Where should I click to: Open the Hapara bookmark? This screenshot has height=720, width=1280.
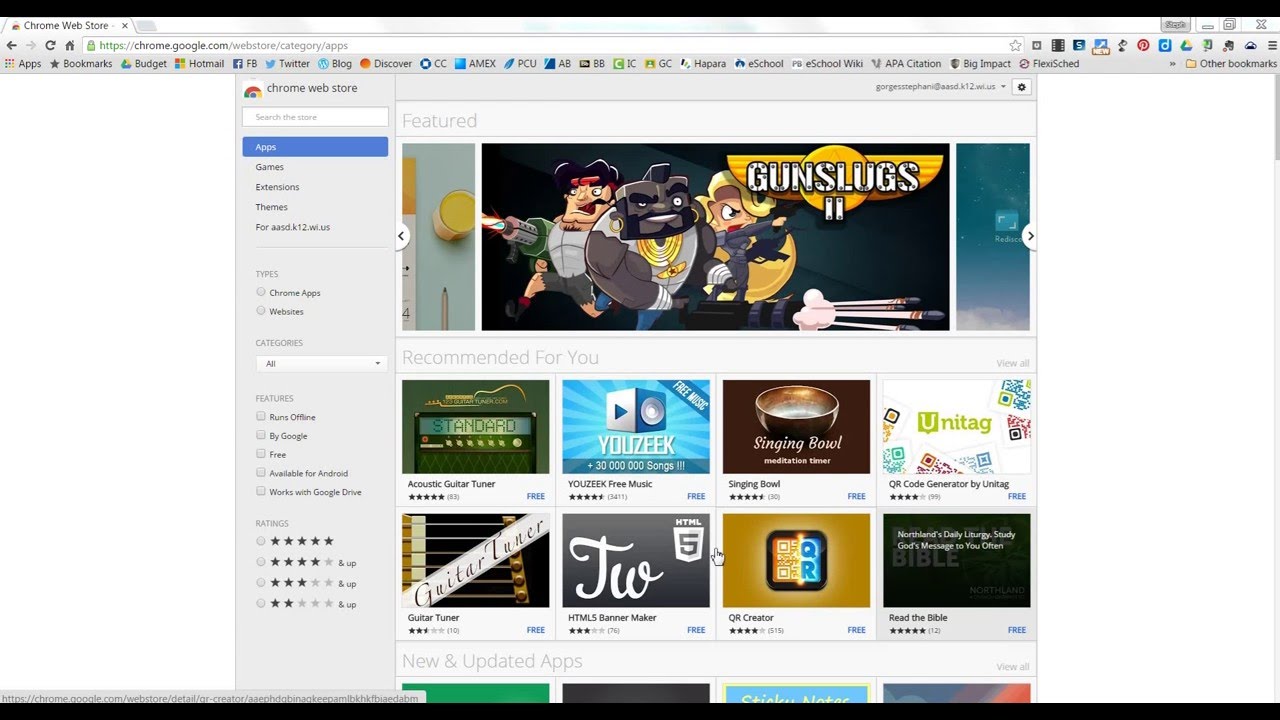(703, 63)
